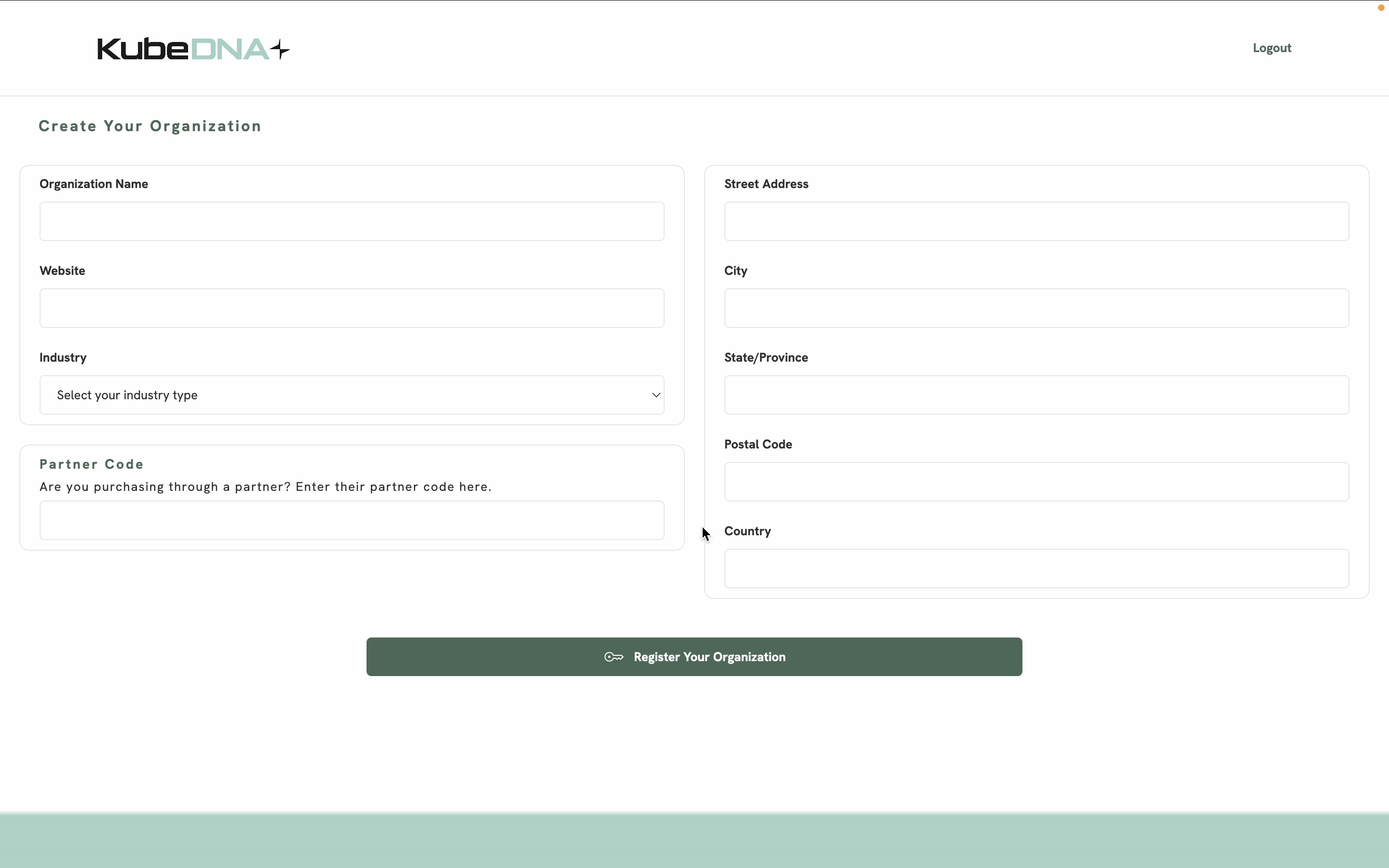Click the Street Address field
The height and width of the screenshot is (868, 1389).
click(1036, 222)
